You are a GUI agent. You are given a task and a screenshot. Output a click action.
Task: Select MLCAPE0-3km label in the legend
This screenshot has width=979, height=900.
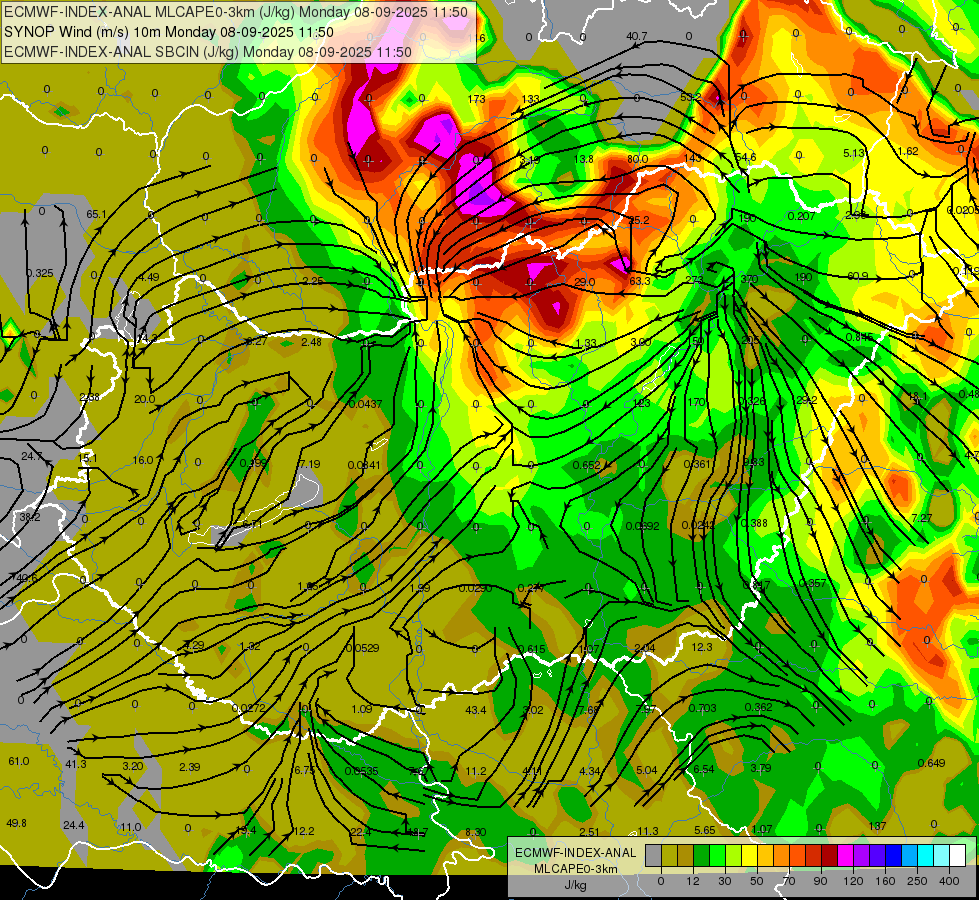click(x=575, y=869)
